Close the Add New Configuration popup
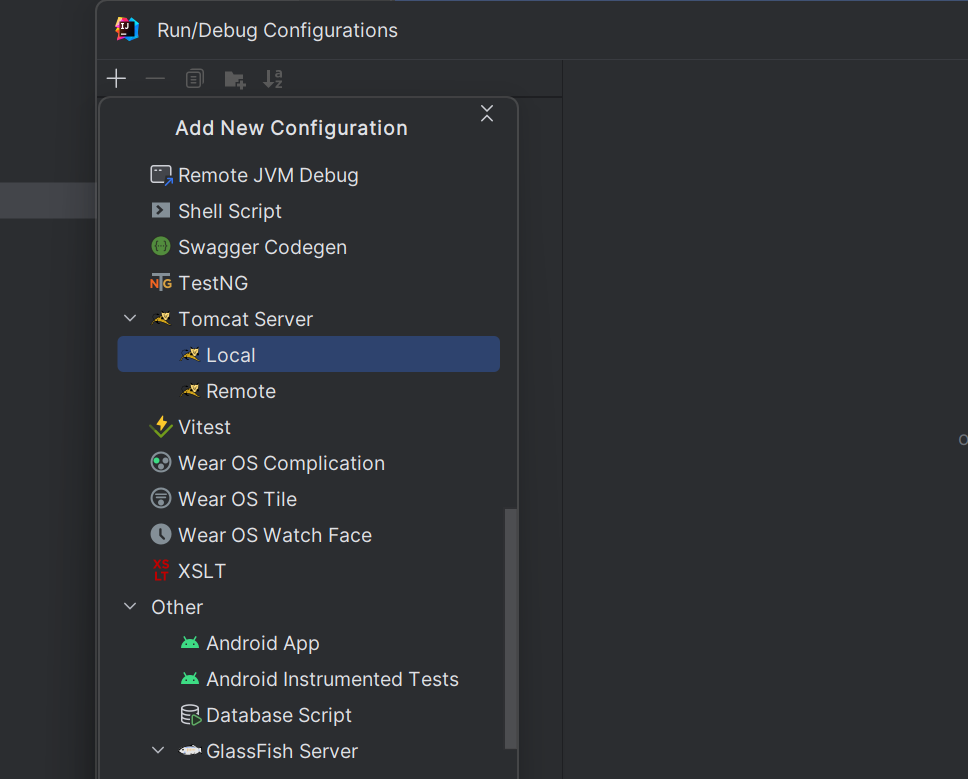This screenshot has width=968, height=779. coord(487,114)
